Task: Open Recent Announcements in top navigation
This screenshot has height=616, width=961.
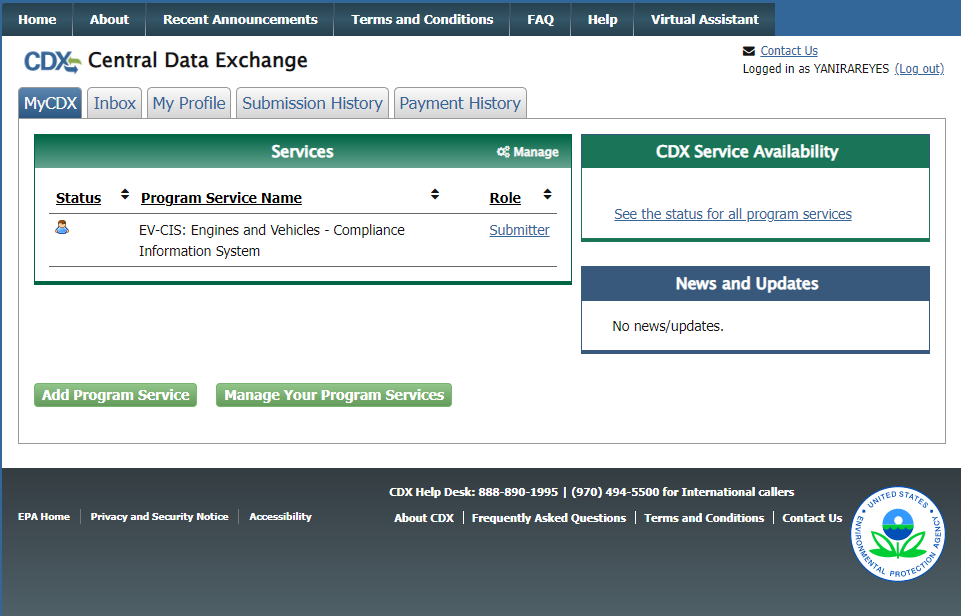Action: (x=240, y=20)
